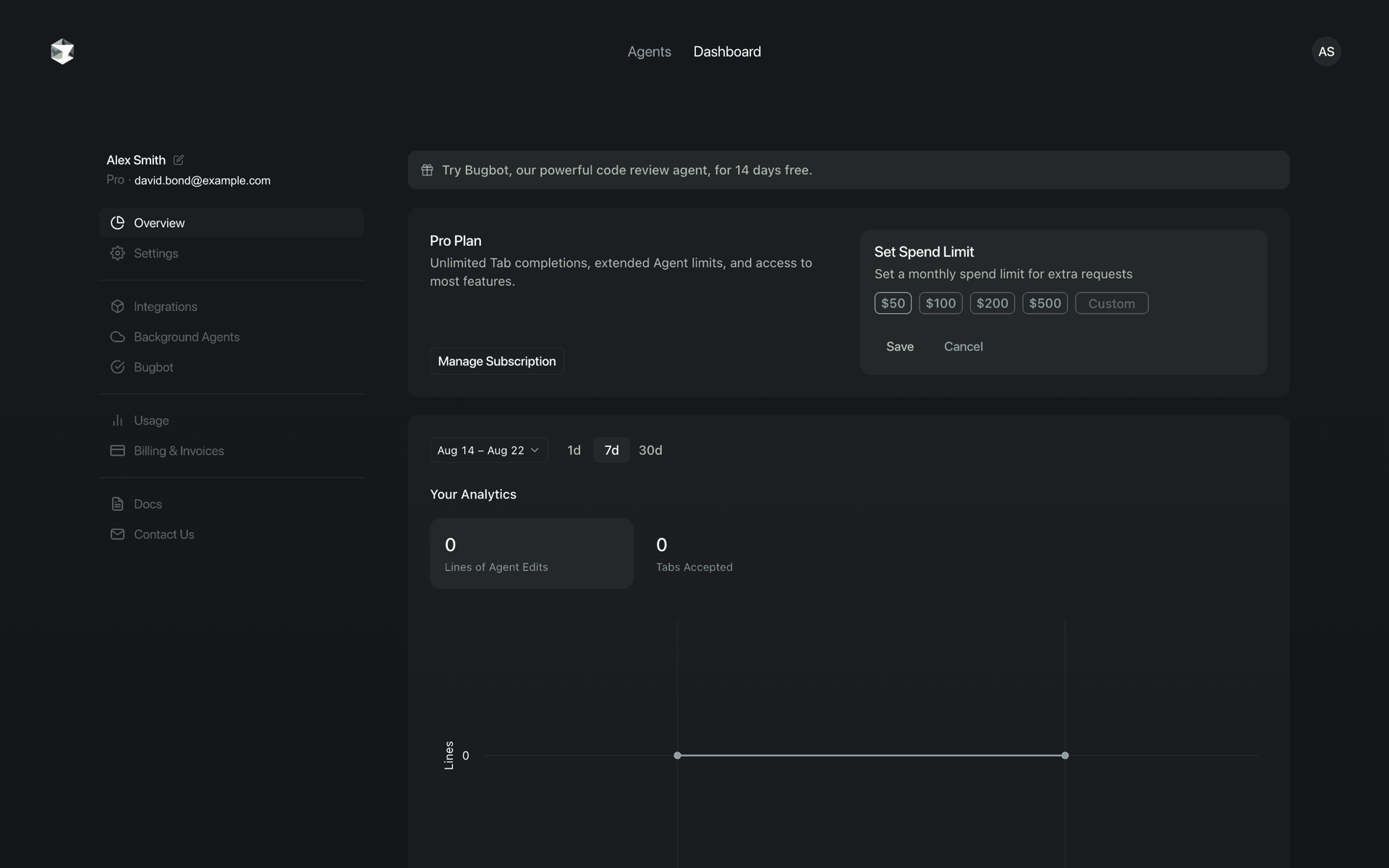
Task: Select the $200 spend limit
Action: (x=993, y=303)
